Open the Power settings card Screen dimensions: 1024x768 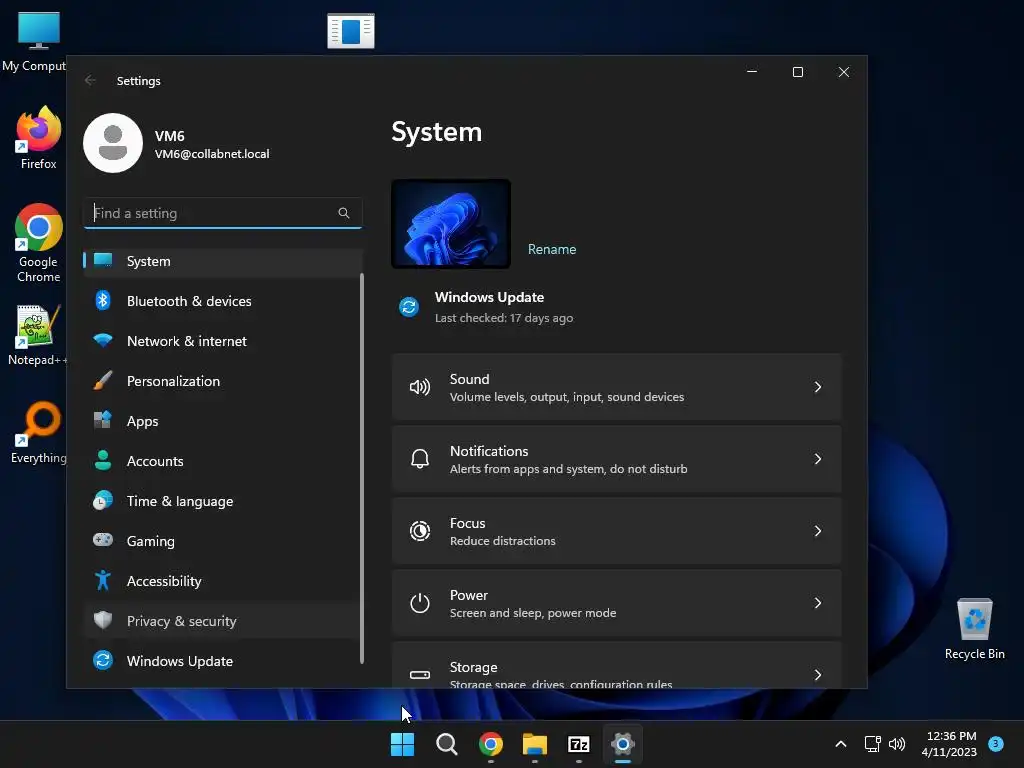616,603
